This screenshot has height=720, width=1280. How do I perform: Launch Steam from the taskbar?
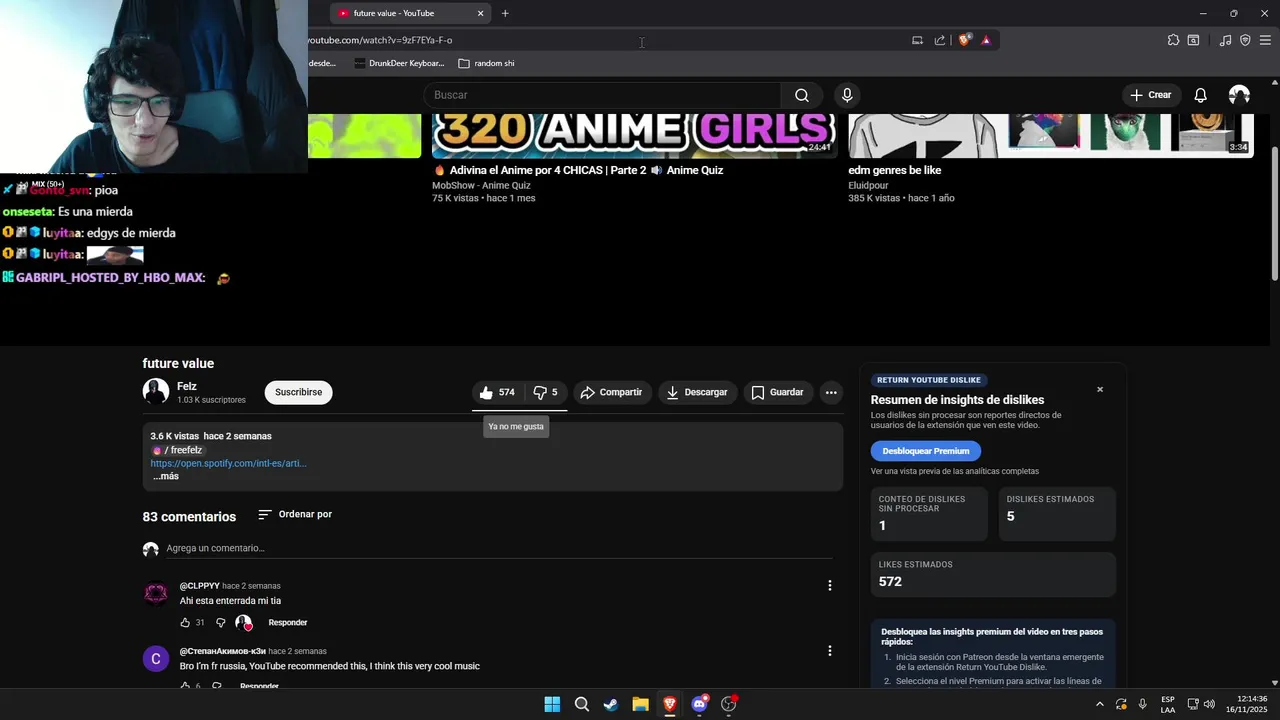pos(611,704)
